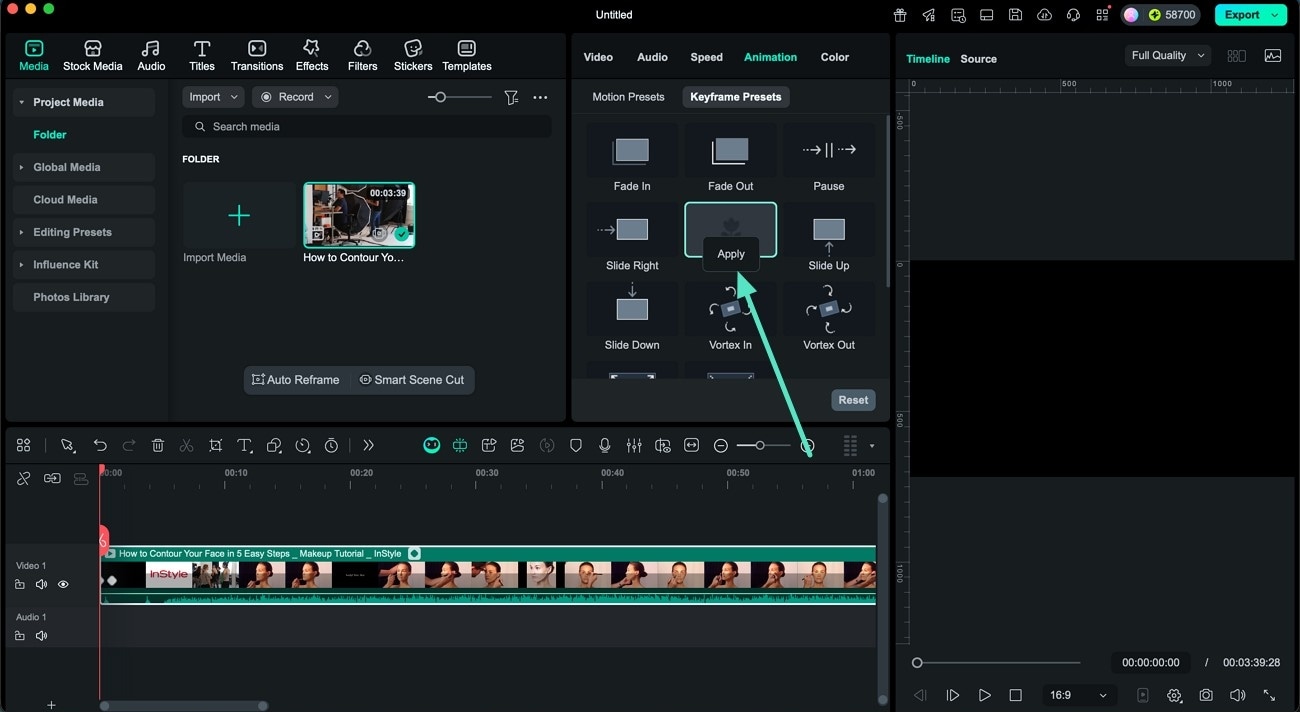Select the Split scissors tool

186,445
